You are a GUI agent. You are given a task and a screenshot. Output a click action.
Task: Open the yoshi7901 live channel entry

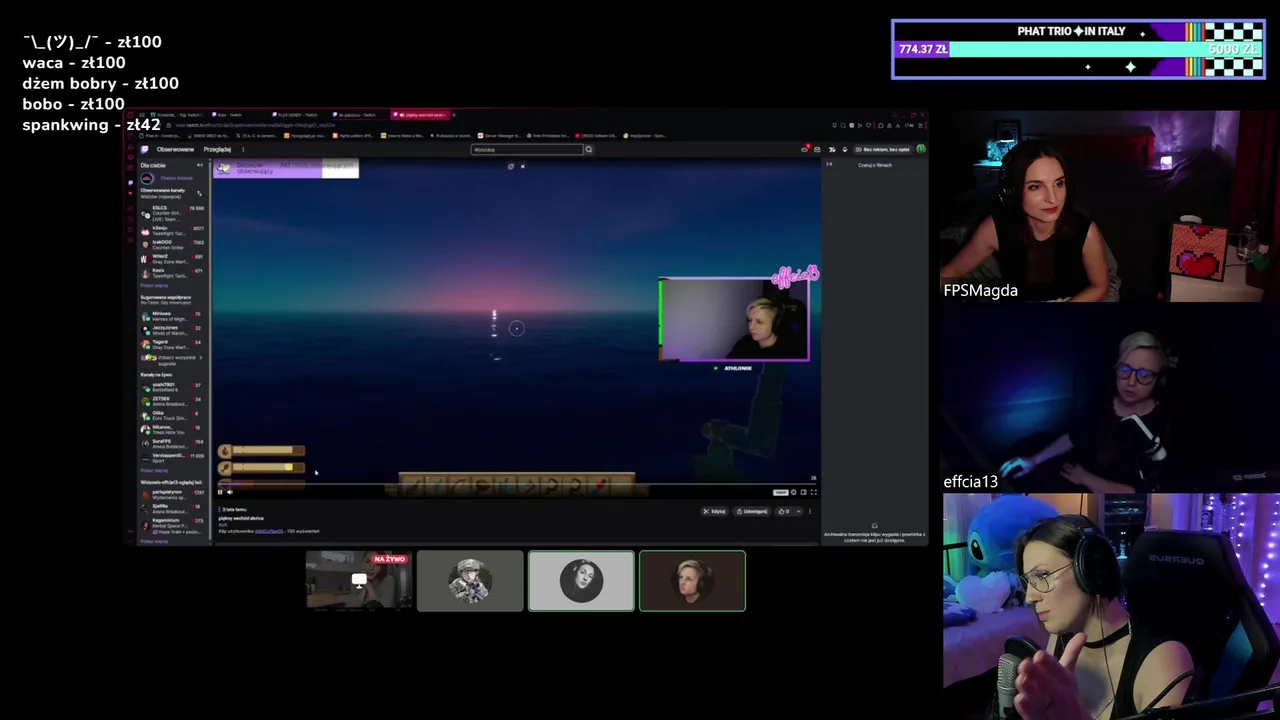click(172, 387)
